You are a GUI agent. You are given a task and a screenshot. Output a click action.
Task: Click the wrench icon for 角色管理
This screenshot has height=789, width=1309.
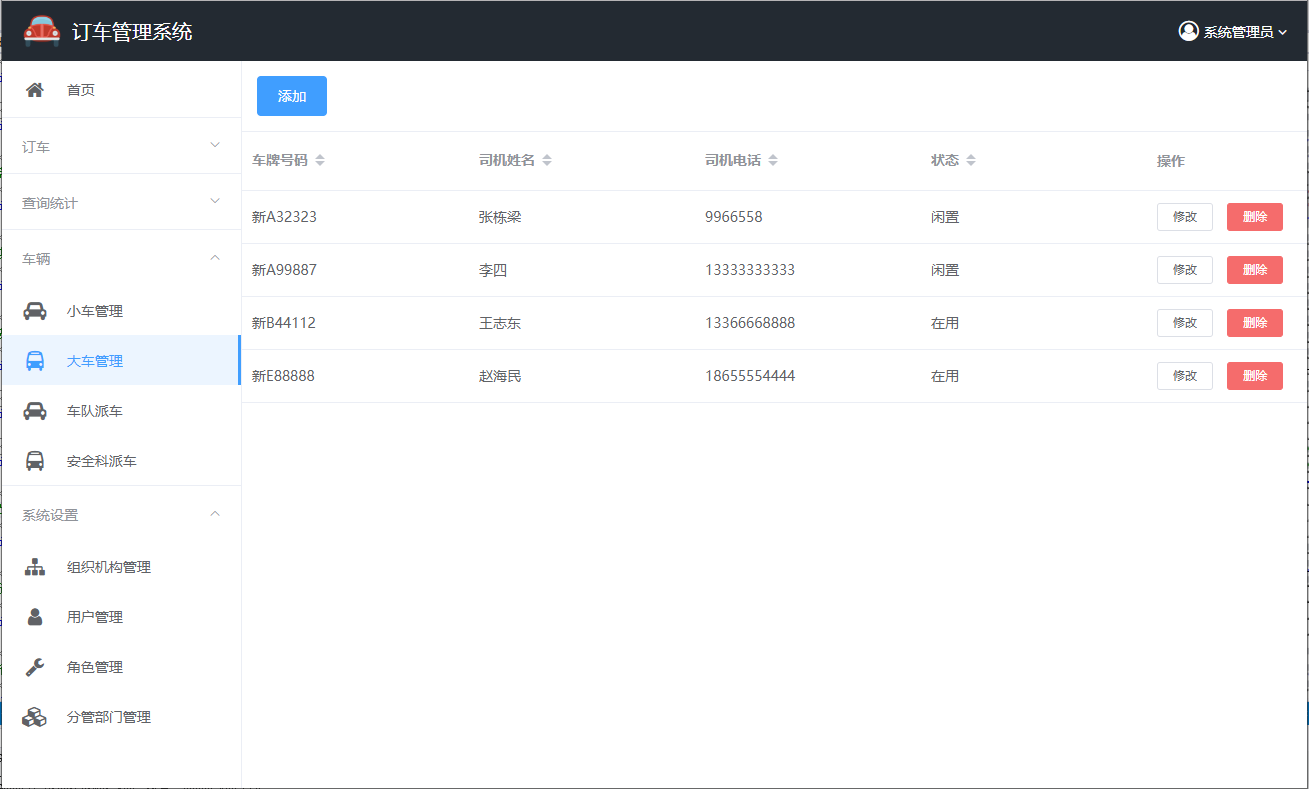point(35,667)
